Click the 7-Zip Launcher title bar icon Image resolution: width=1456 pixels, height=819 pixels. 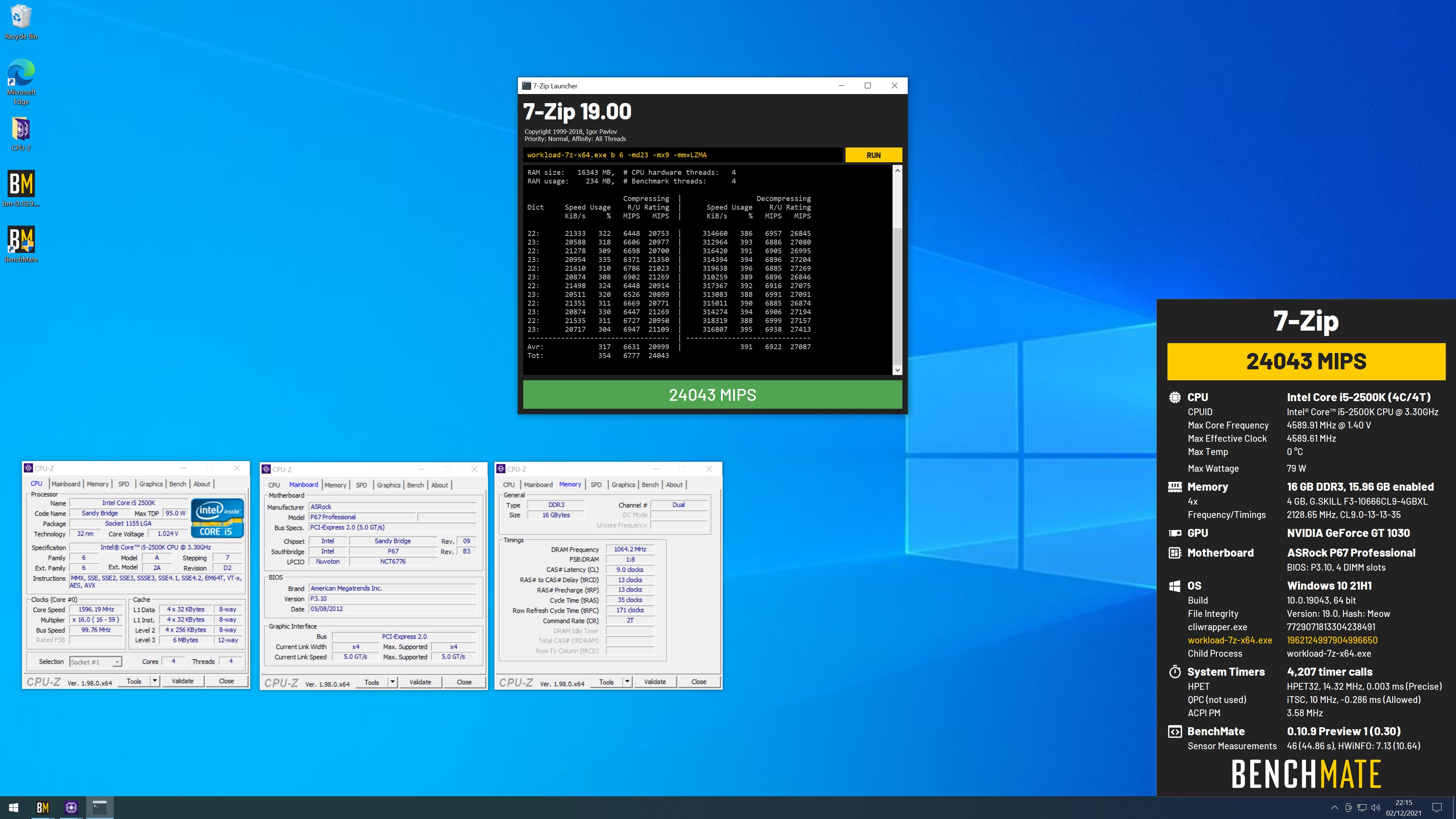tap(526, 86)
